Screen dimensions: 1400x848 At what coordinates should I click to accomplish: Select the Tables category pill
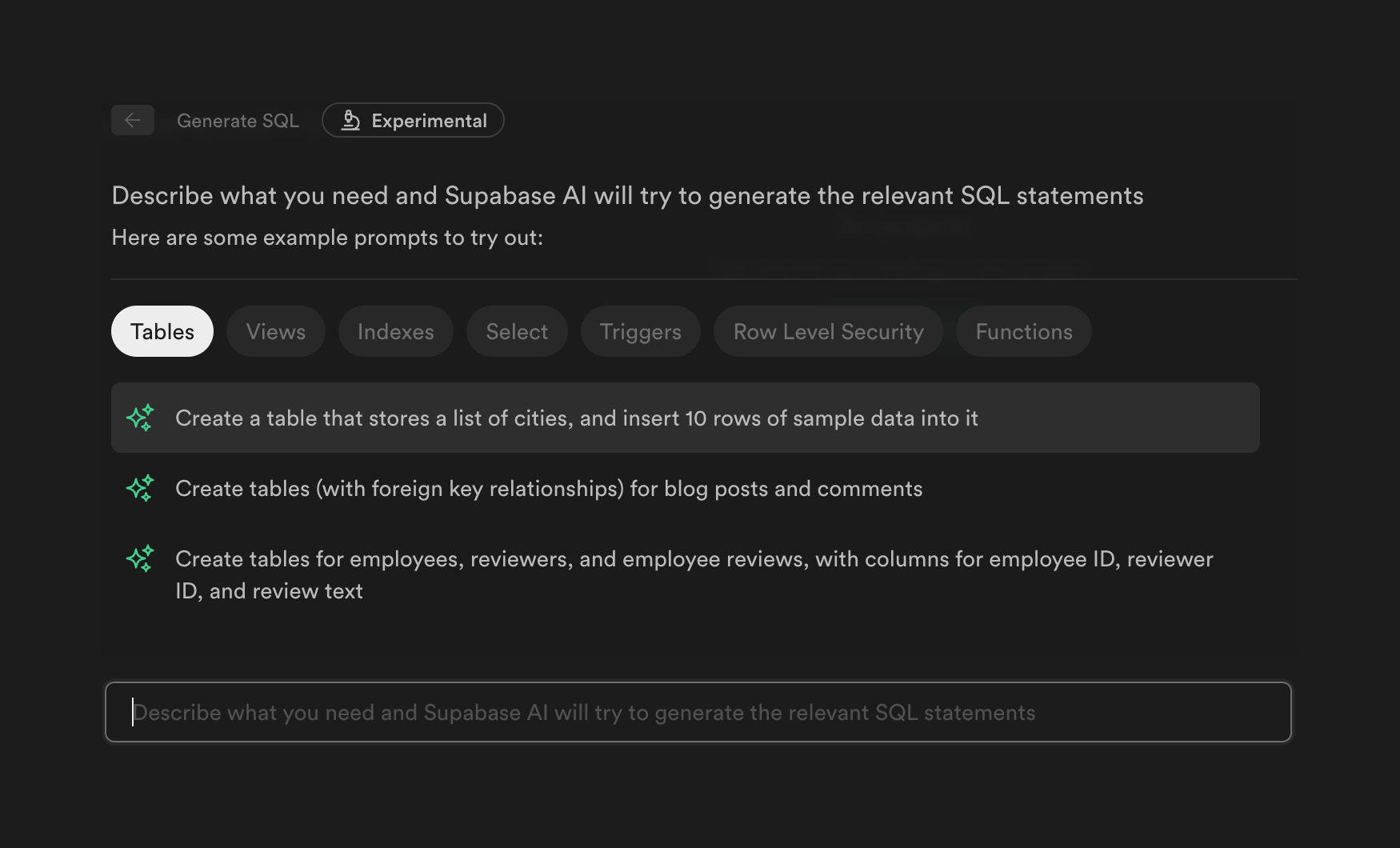pos(162,331)
